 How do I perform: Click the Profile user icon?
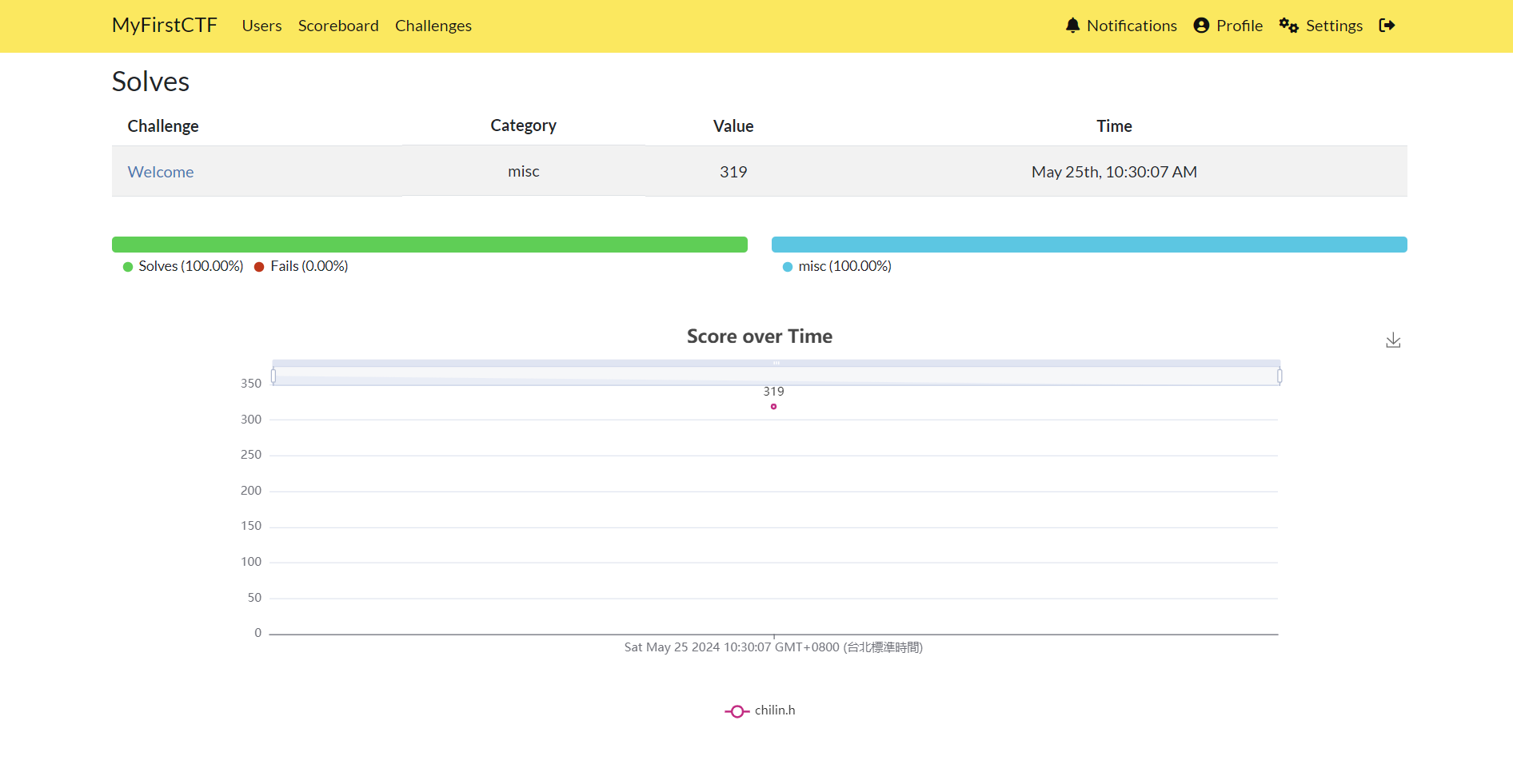click(1201, 26)
